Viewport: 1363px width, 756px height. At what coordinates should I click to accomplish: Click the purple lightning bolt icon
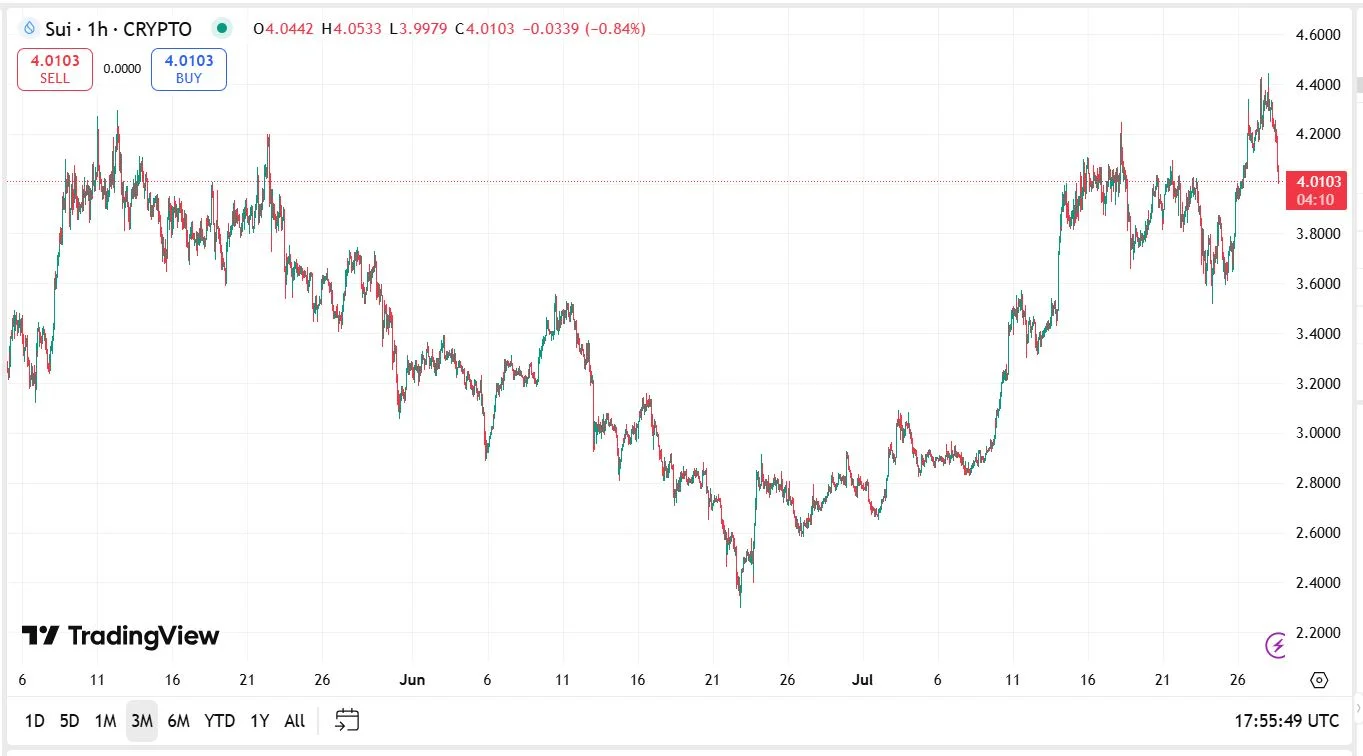coord(1276,645)
